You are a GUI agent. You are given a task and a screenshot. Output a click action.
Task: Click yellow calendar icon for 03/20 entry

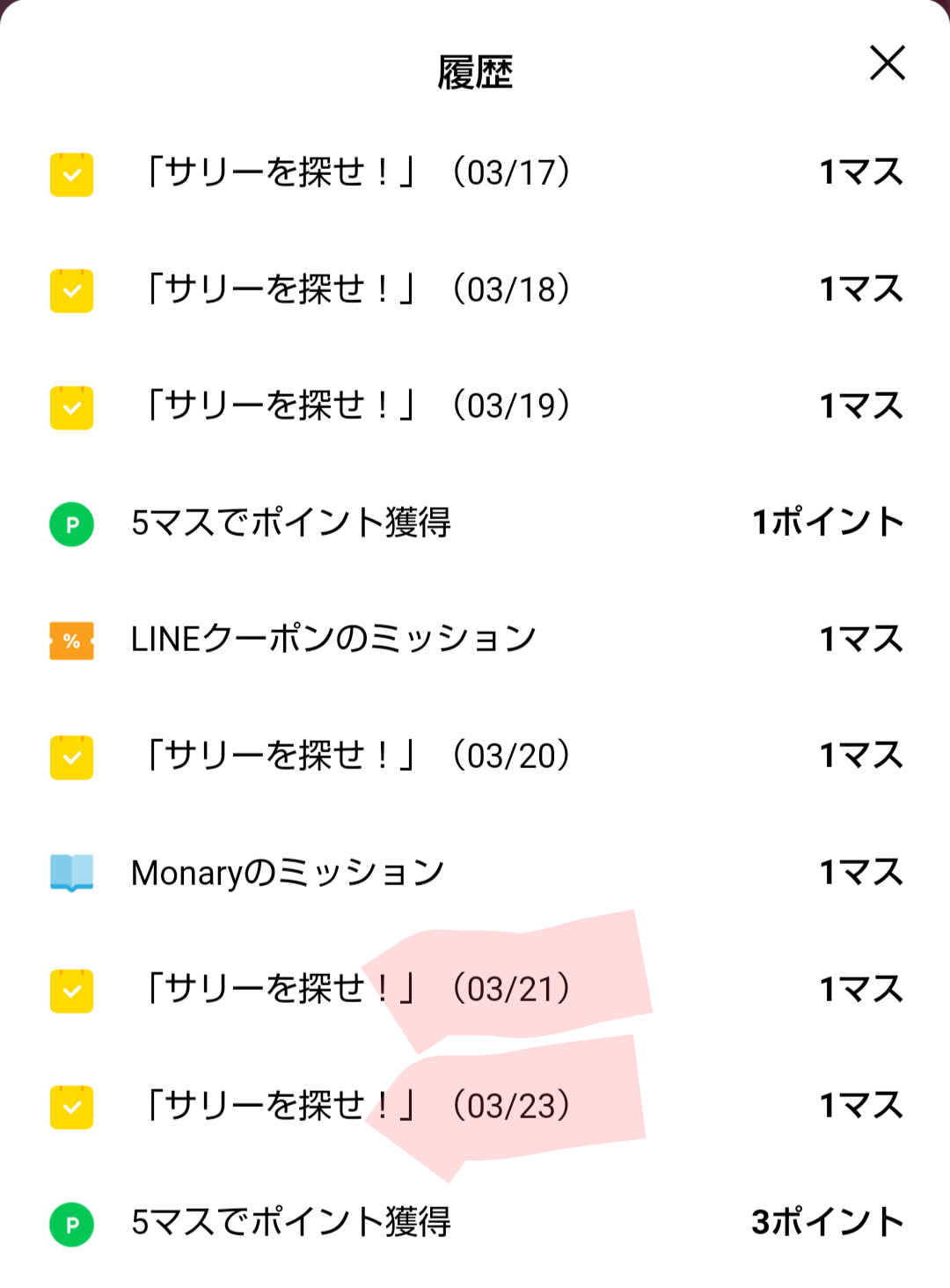[x=72, y=757]
